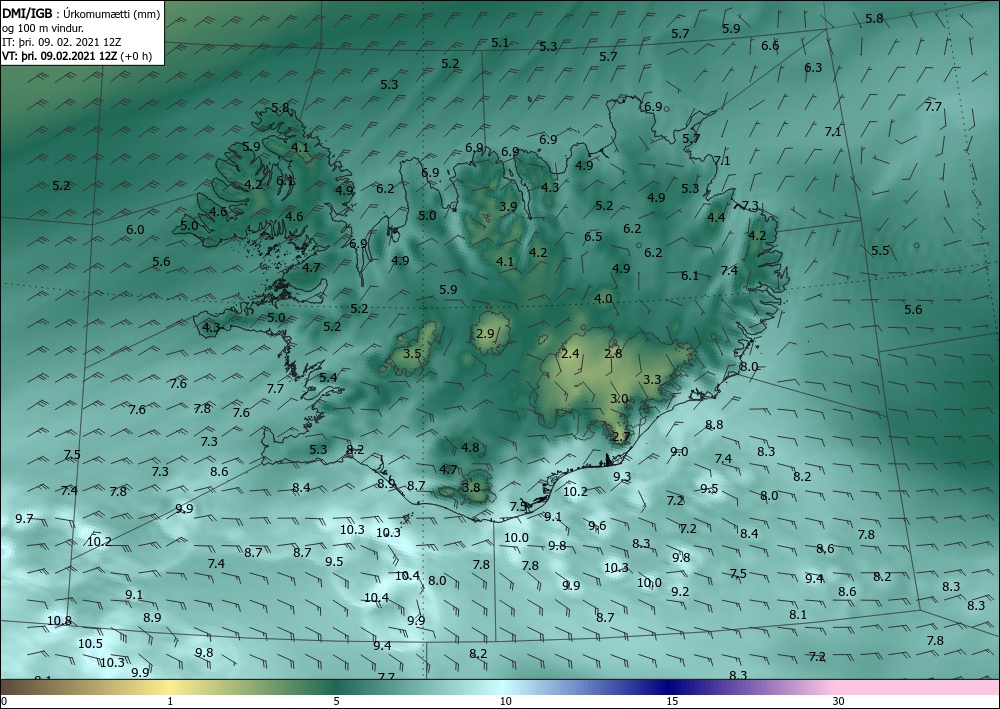1000x709 pixels.
Task: Click the '15' label on the color scale
Action: click(x=672, y=701)
